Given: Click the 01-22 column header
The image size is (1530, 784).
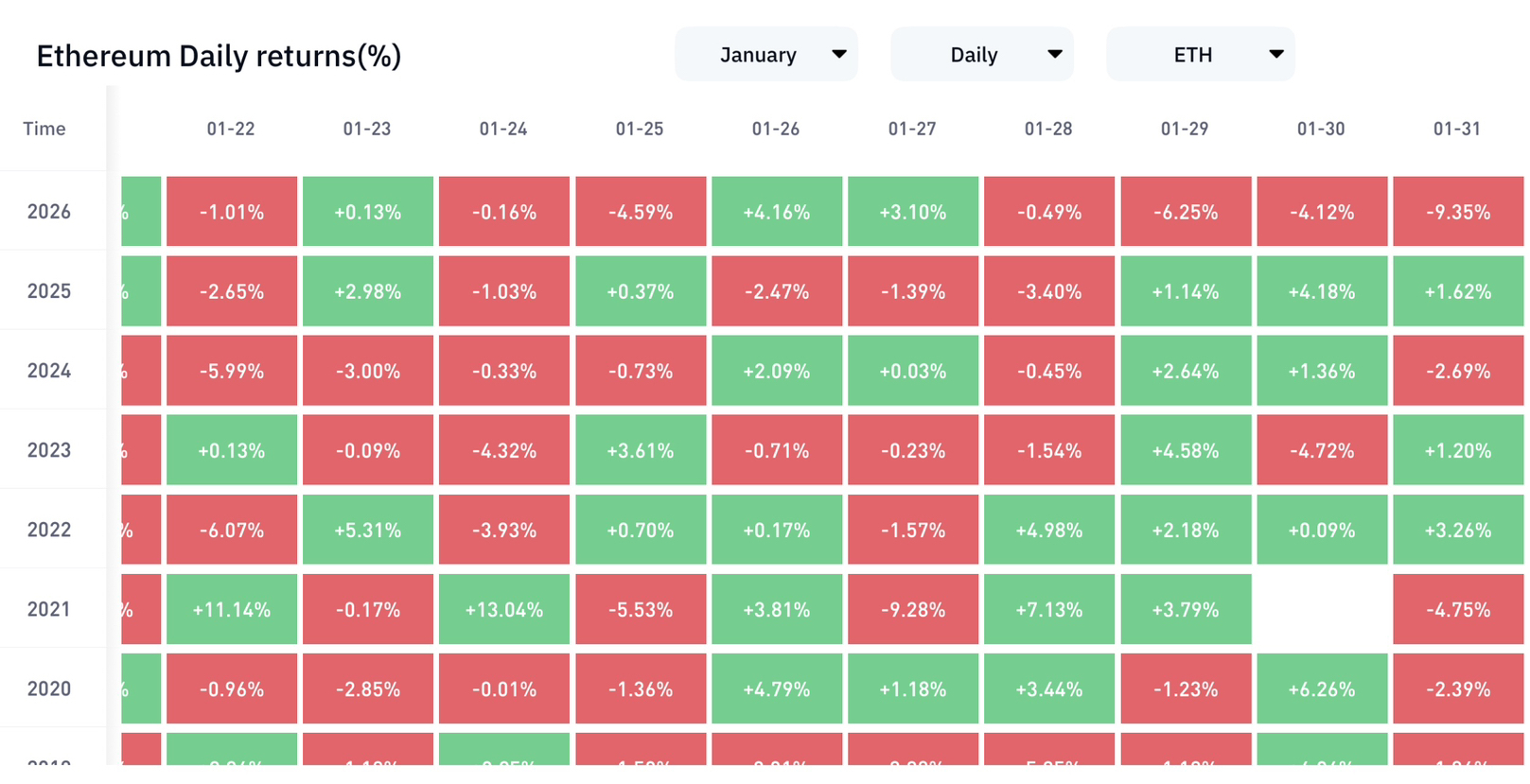Looking at the screenshot, I should [231, 129].
